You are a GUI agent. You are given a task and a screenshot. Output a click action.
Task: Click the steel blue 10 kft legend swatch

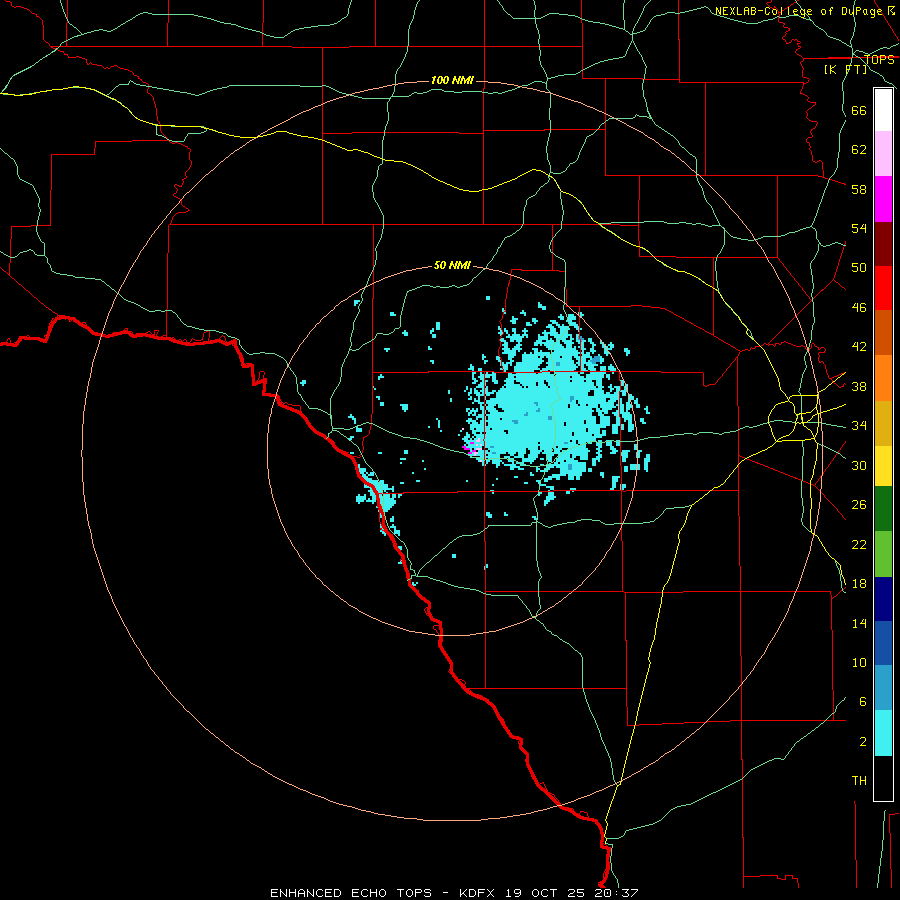[x=883, y=688]
